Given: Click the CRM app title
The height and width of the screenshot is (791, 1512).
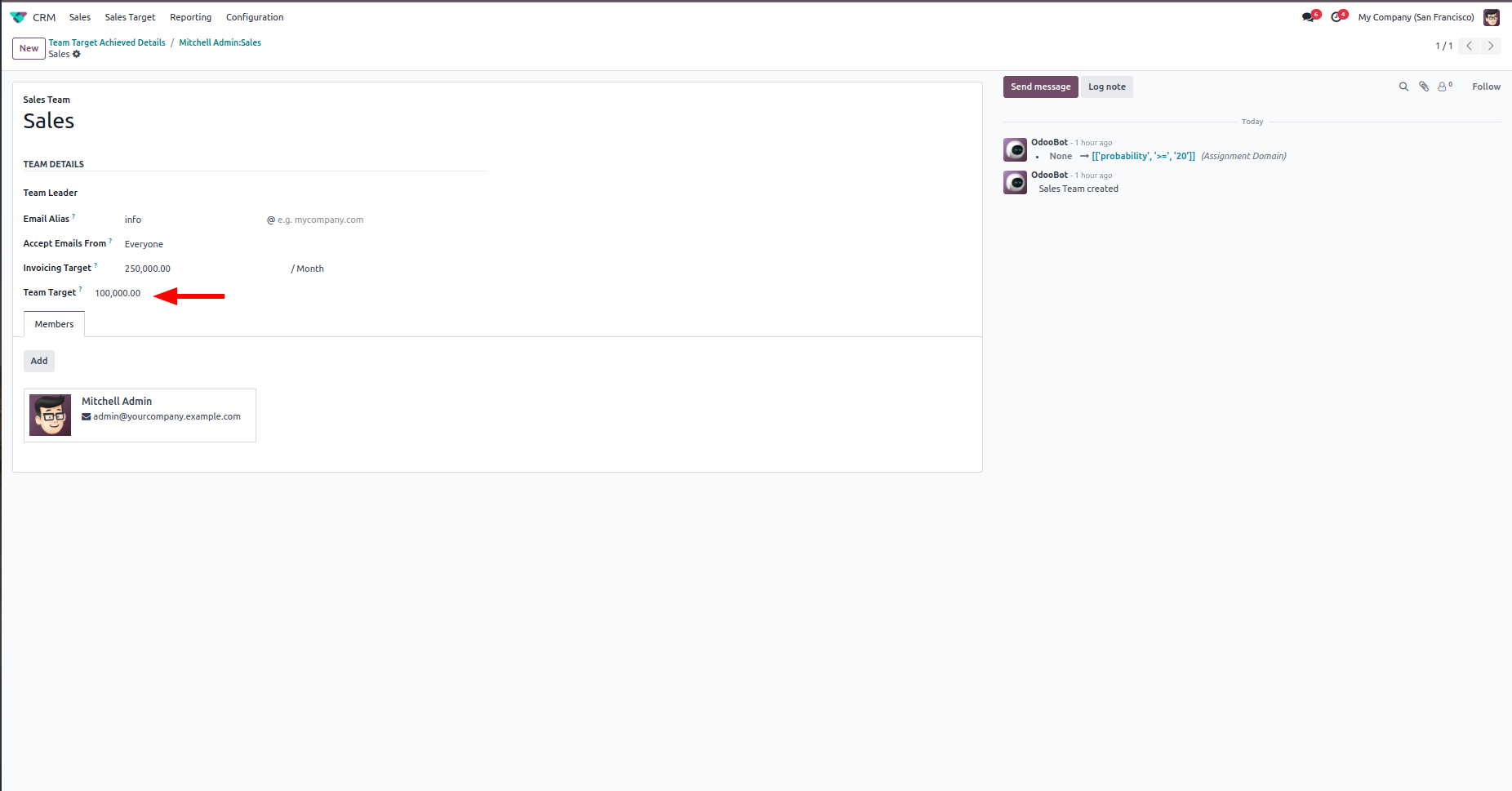Looking at the screenshot, I should (44, 17).
